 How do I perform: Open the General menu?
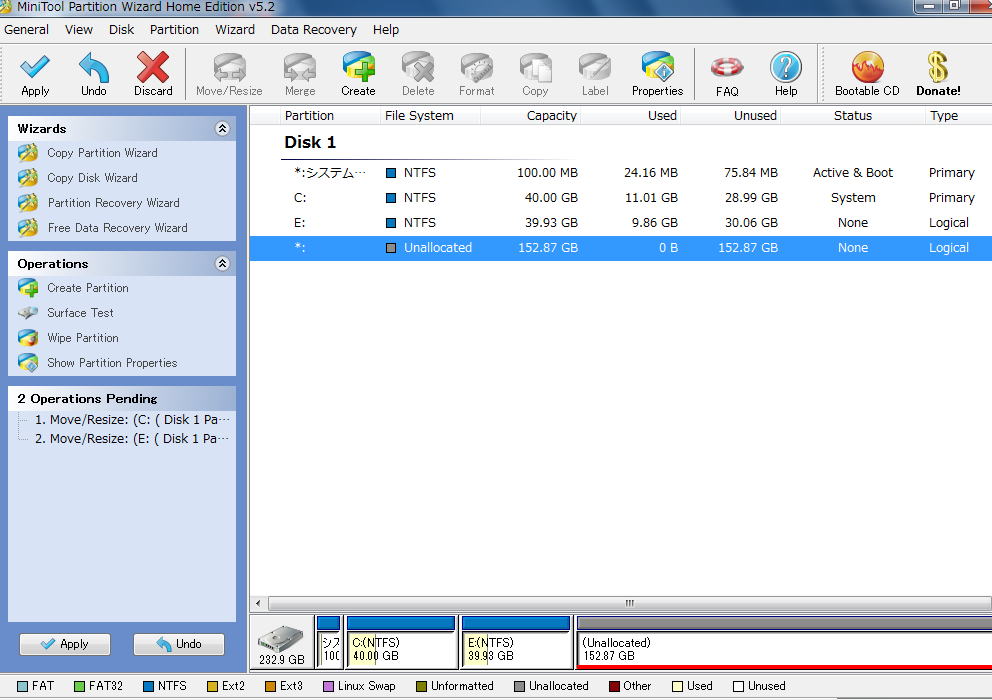[x=27, y=30]
